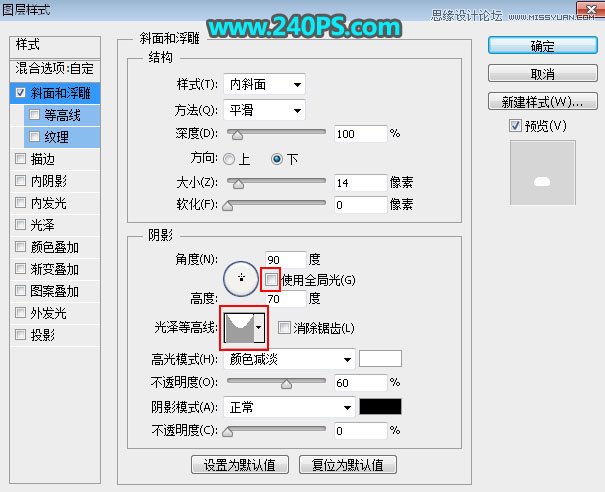Image resolution: width=605 pixels, height=492 pixels.
Task: Open the 方法 平滑 dropdown
Action: tap(264, 110)
